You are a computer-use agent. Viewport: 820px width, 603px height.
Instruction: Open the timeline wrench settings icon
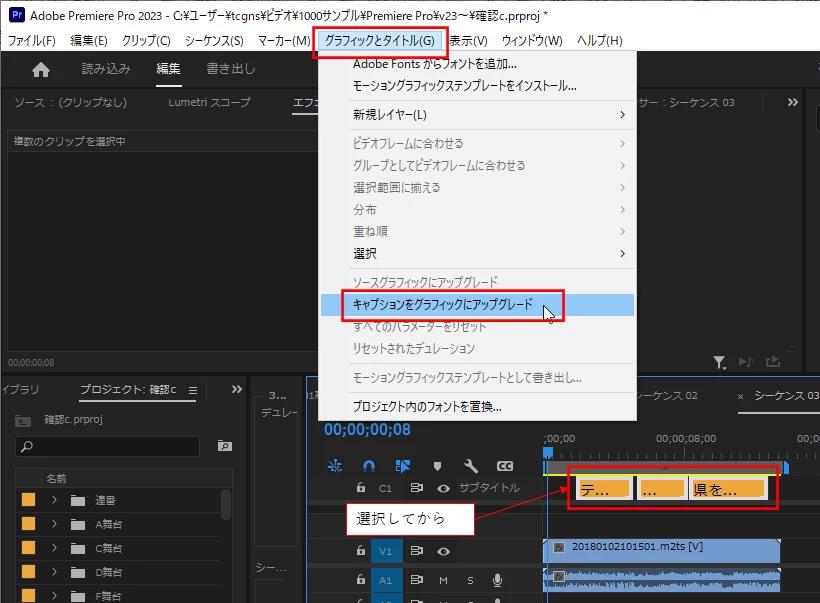(x=470, y=465)
